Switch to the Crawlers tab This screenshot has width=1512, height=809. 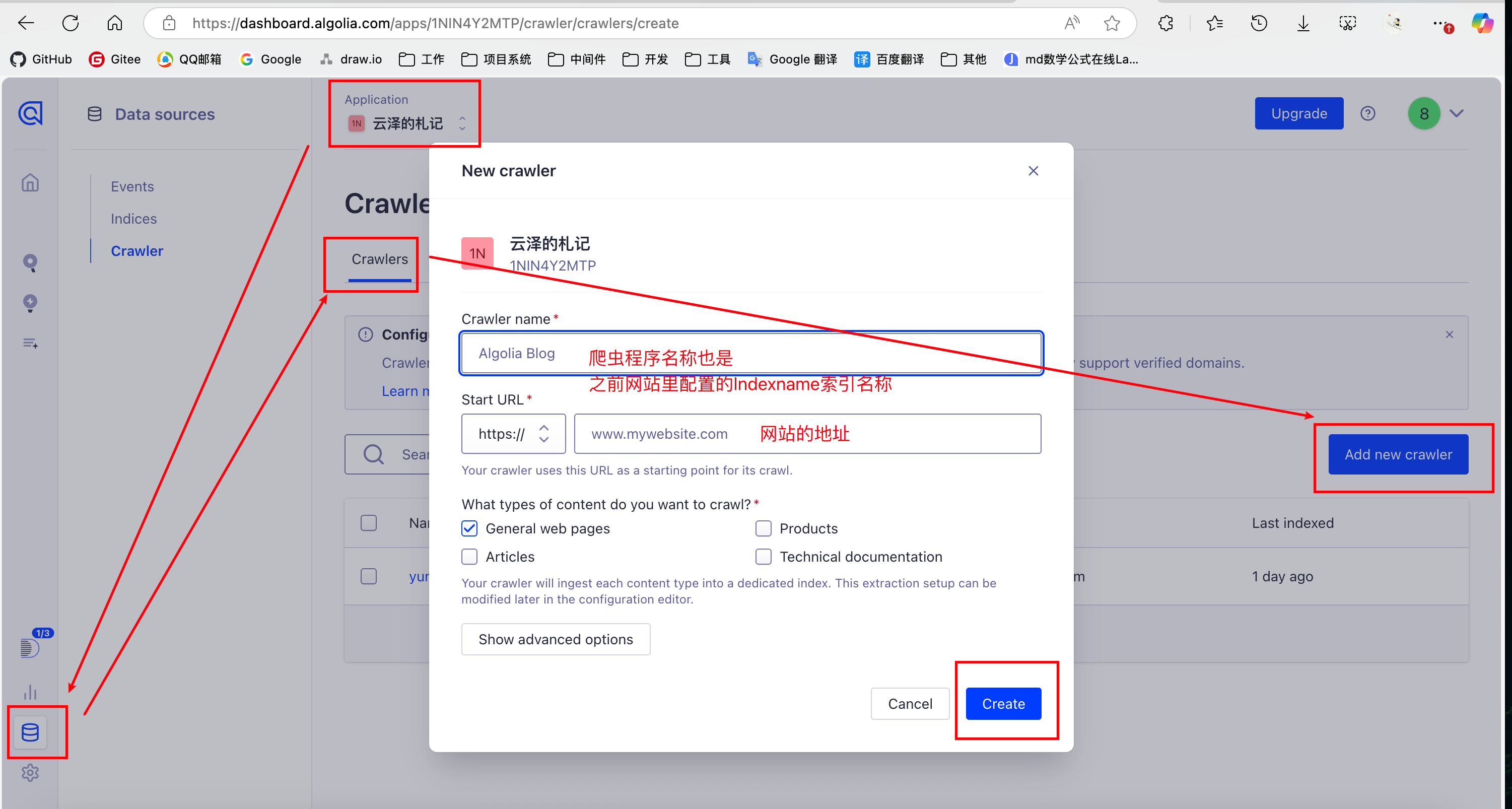380,259
